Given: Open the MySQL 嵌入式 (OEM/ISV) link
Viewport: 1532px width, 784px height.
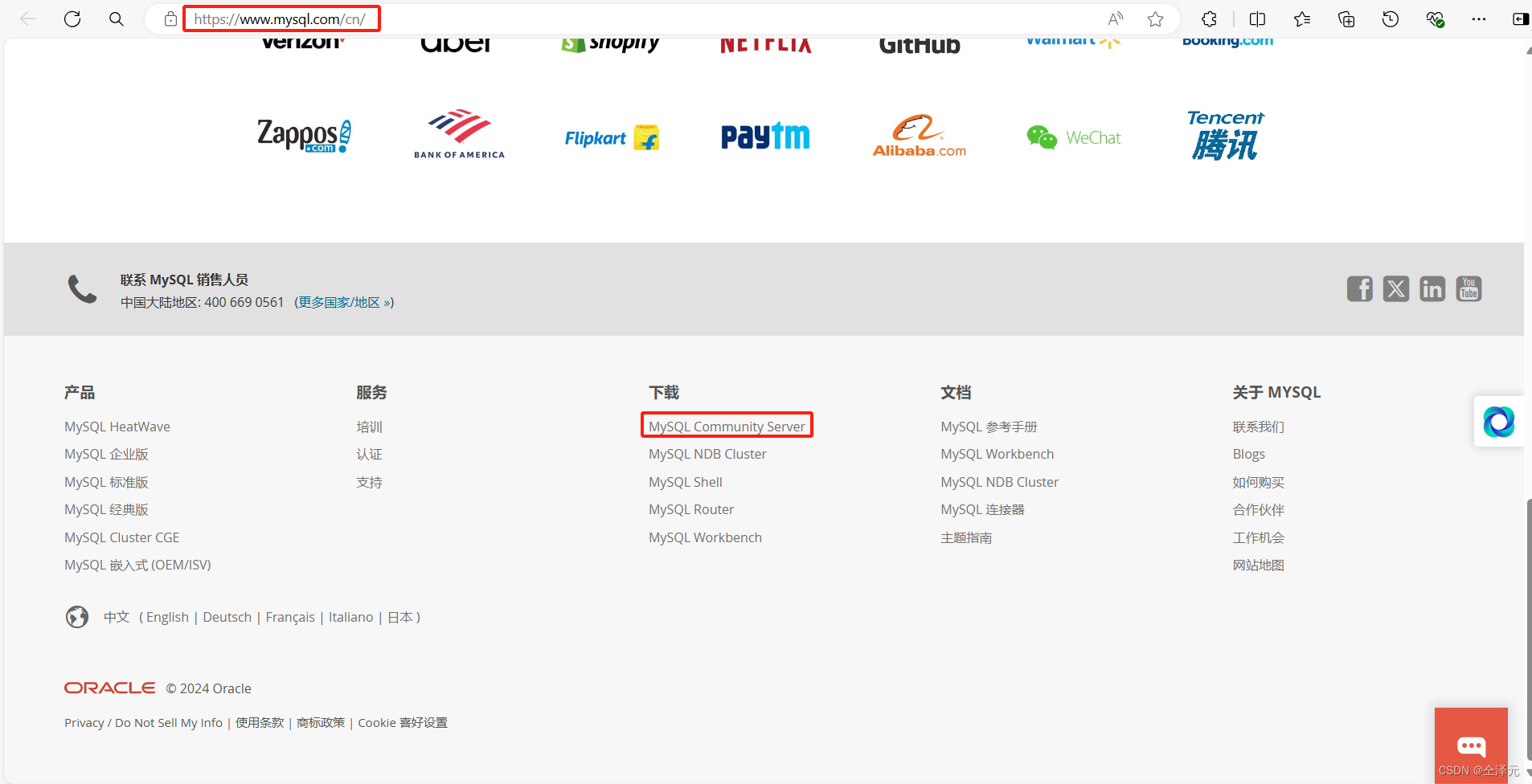Looking at the screenshot, I should [137, 565].
